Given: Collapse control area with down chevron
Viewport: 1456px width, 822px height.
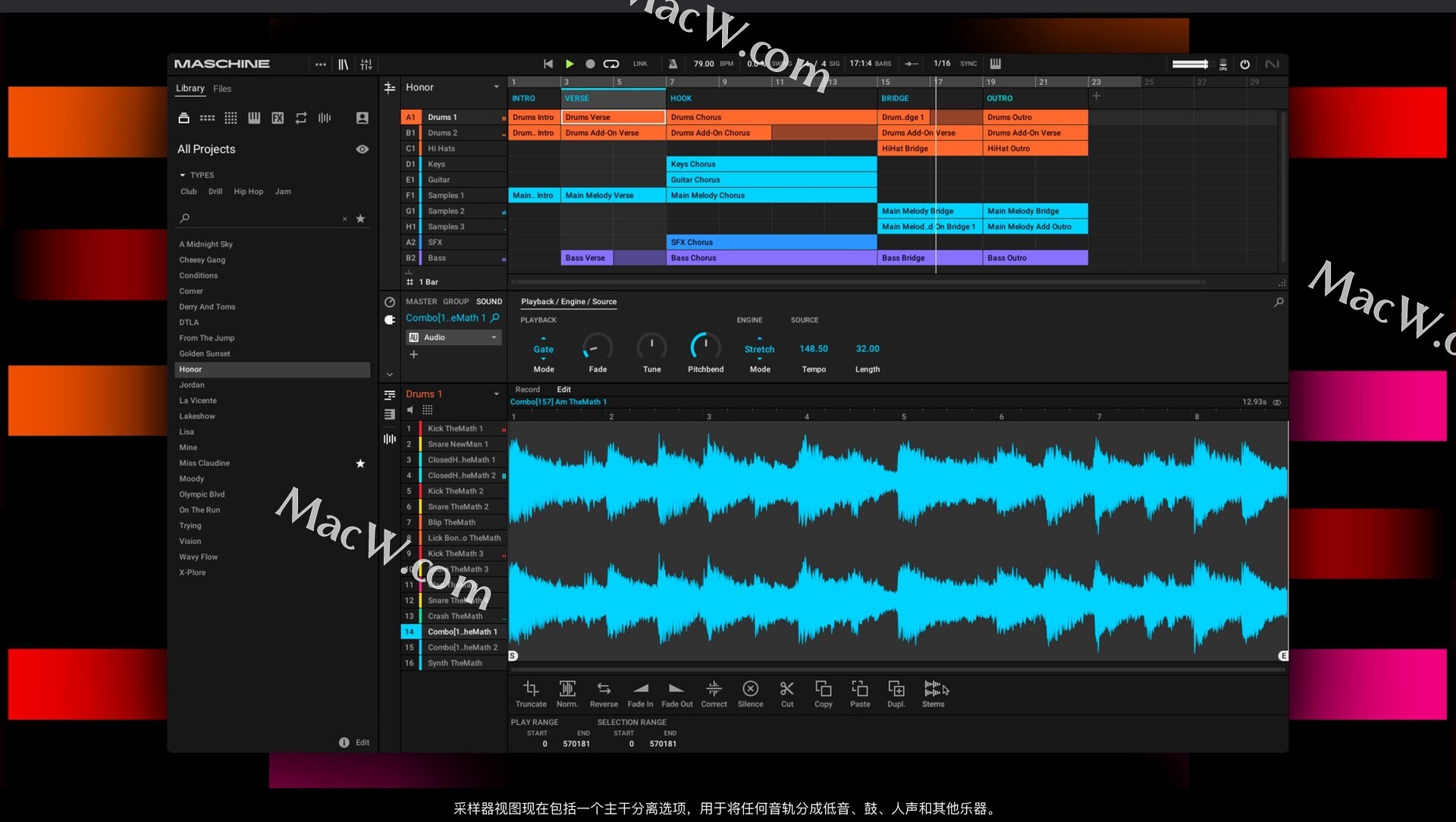Looking at the screenshot, I should [x=390, y=375].
